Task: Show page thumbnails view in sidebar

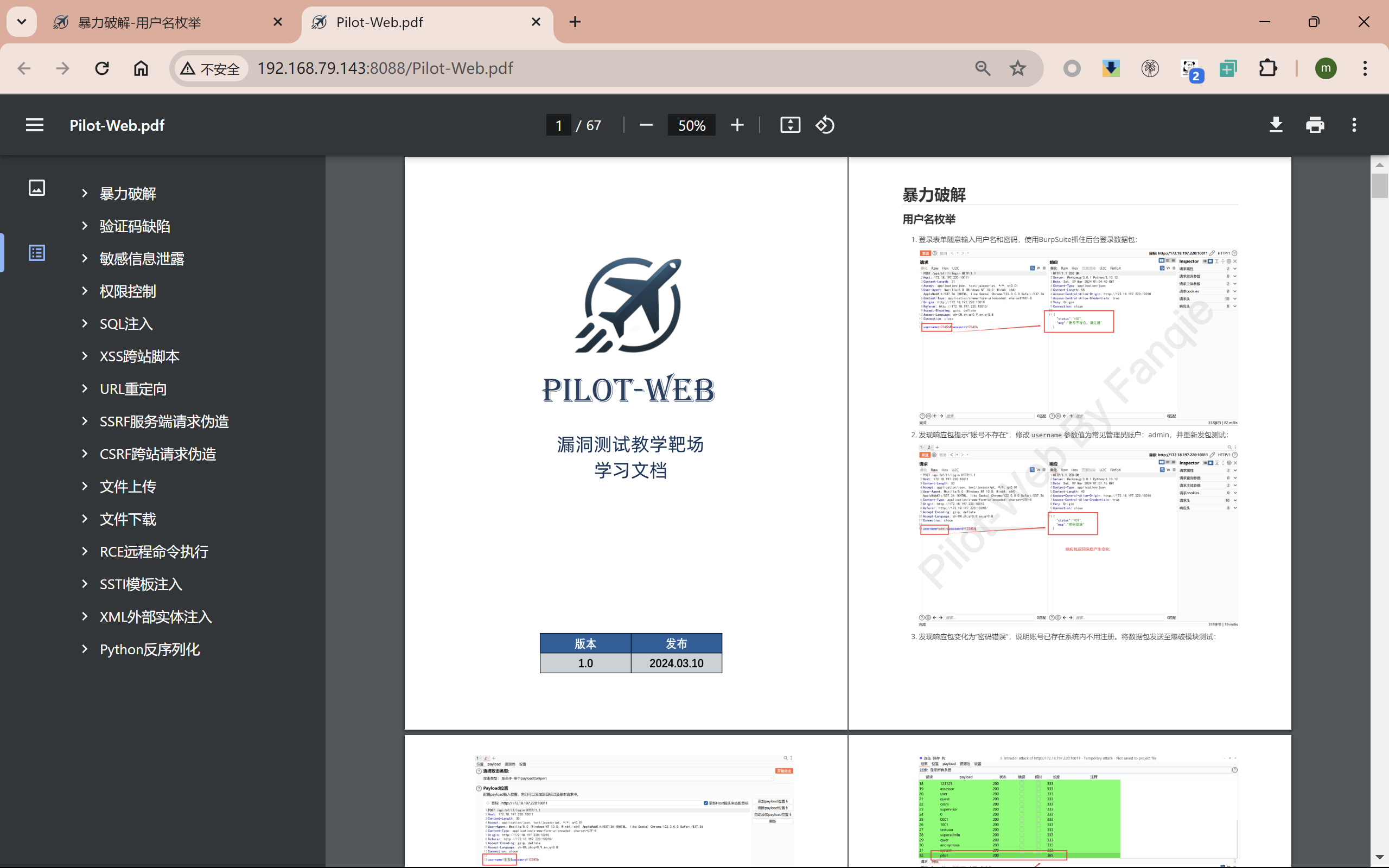Action: click(37, 188)
